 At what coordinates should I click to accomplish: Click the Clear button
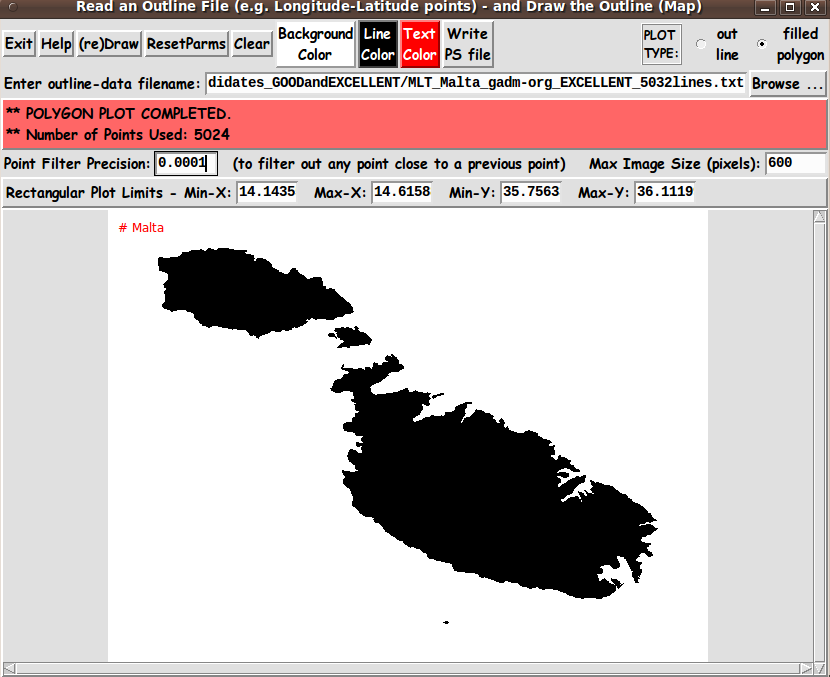(x=252, y=44)
